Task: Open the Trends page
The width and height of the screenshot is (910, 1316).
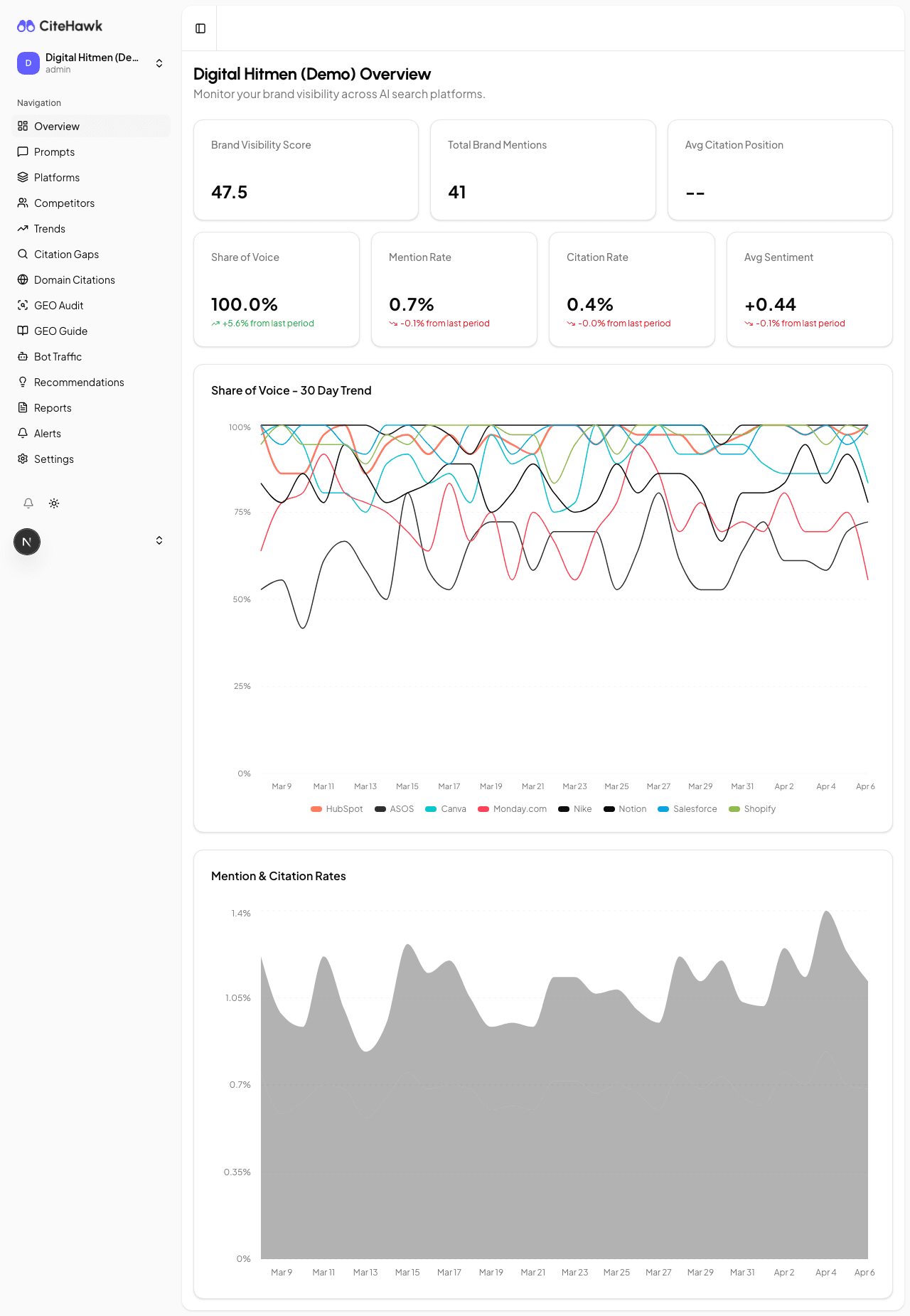Action: tap(91, 228)
